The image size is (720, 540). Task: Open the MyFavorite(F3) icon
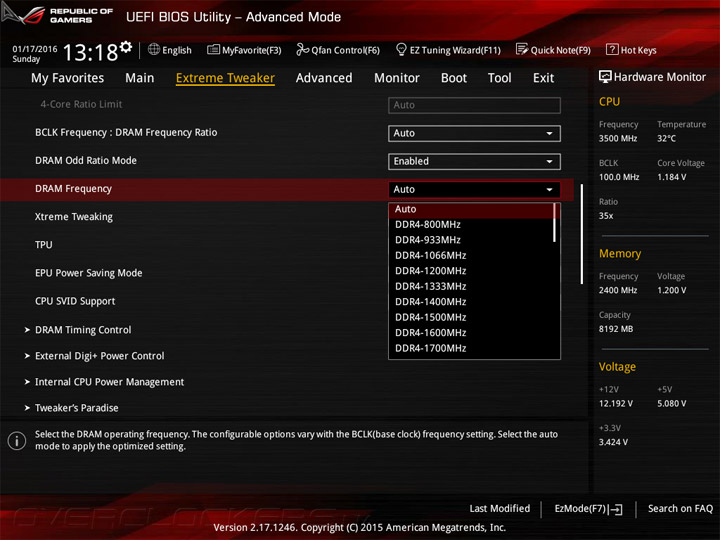(x=213, y=50)
